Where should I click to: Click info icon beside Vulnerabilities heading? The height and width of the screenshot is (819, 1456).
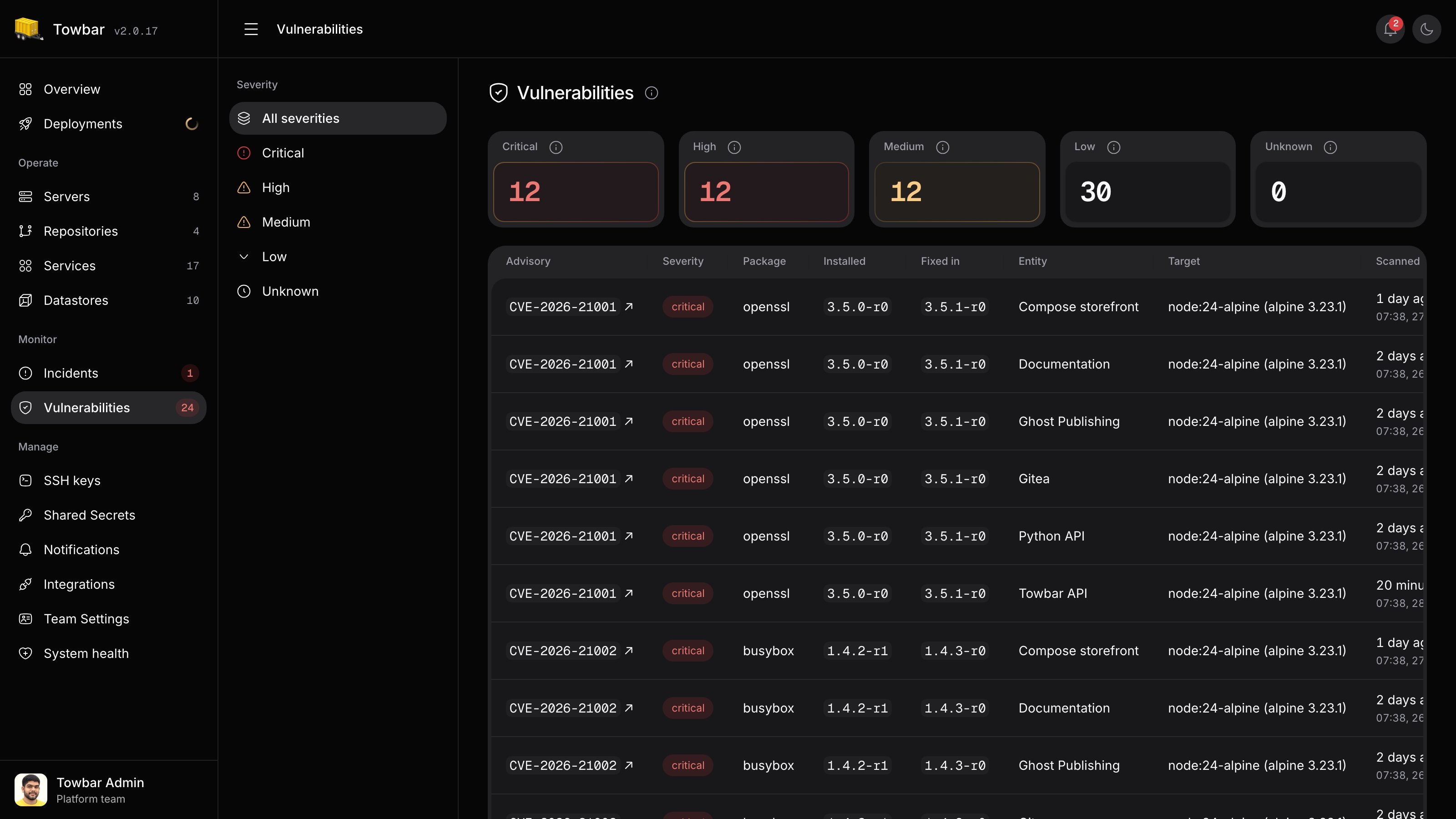click(x=651, y=93)
